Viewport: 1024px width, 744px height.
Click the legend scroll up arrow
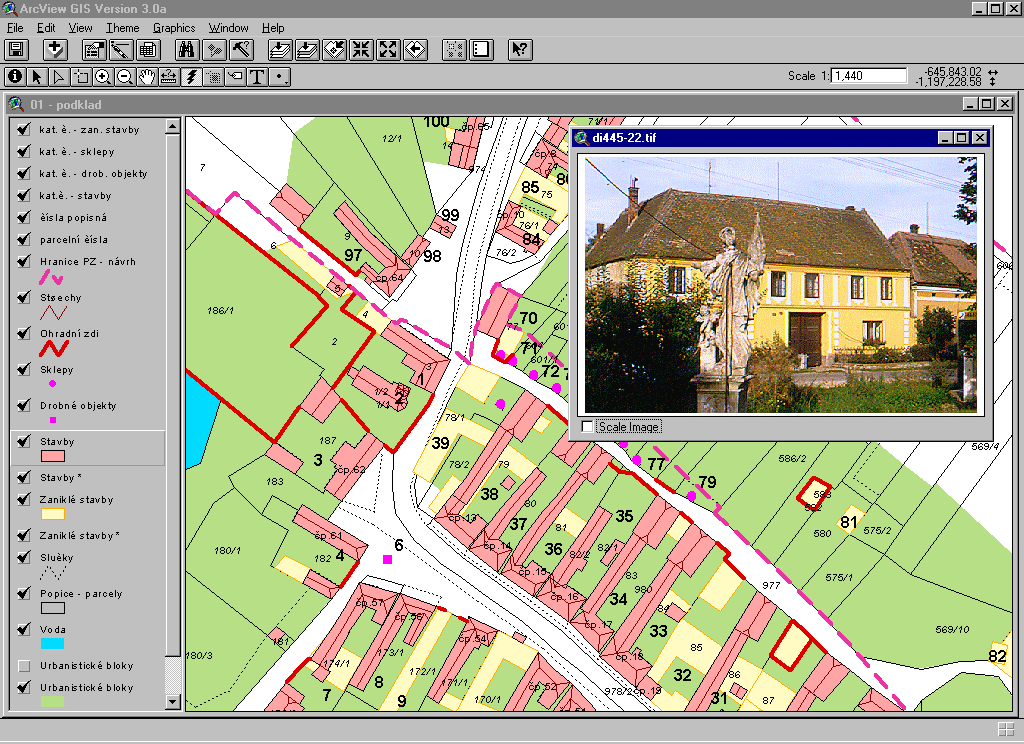pos(172,126)
